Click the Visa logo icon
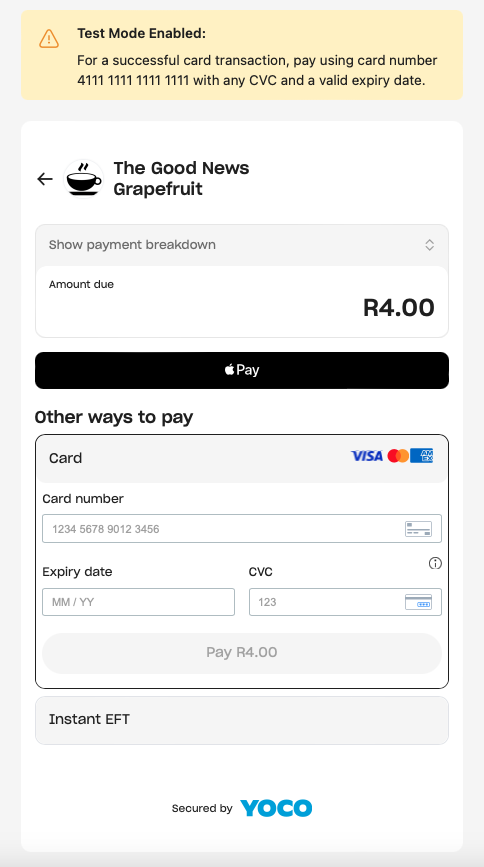This screenshot has height=867, width=484. (x=367, y=456)
